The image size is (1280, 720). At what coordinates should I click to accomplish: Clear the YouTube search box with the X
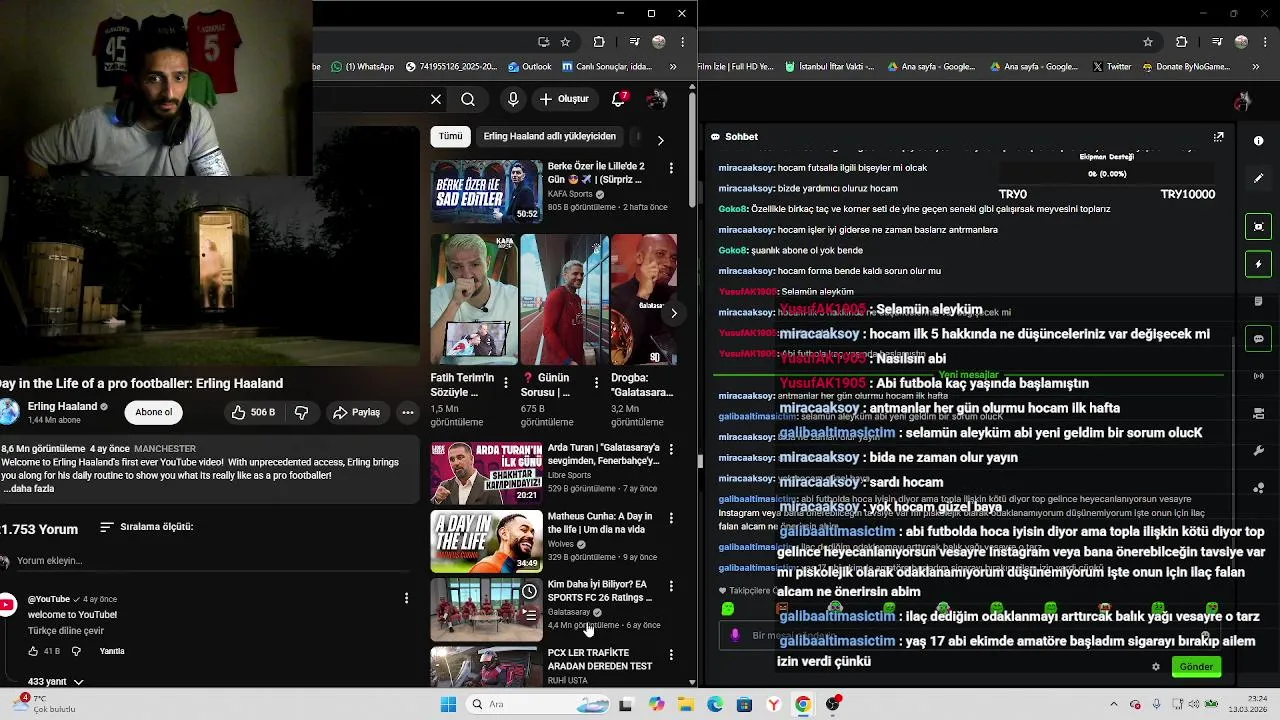coord(436,99)
